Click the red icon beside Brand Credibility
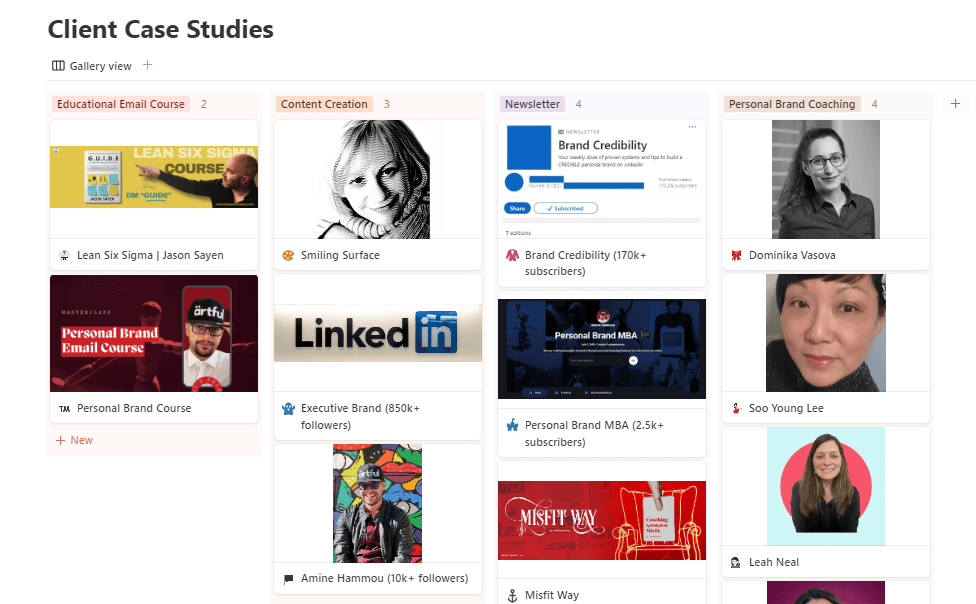The width and height of the screenshot is (976, 604). [512, 255]
